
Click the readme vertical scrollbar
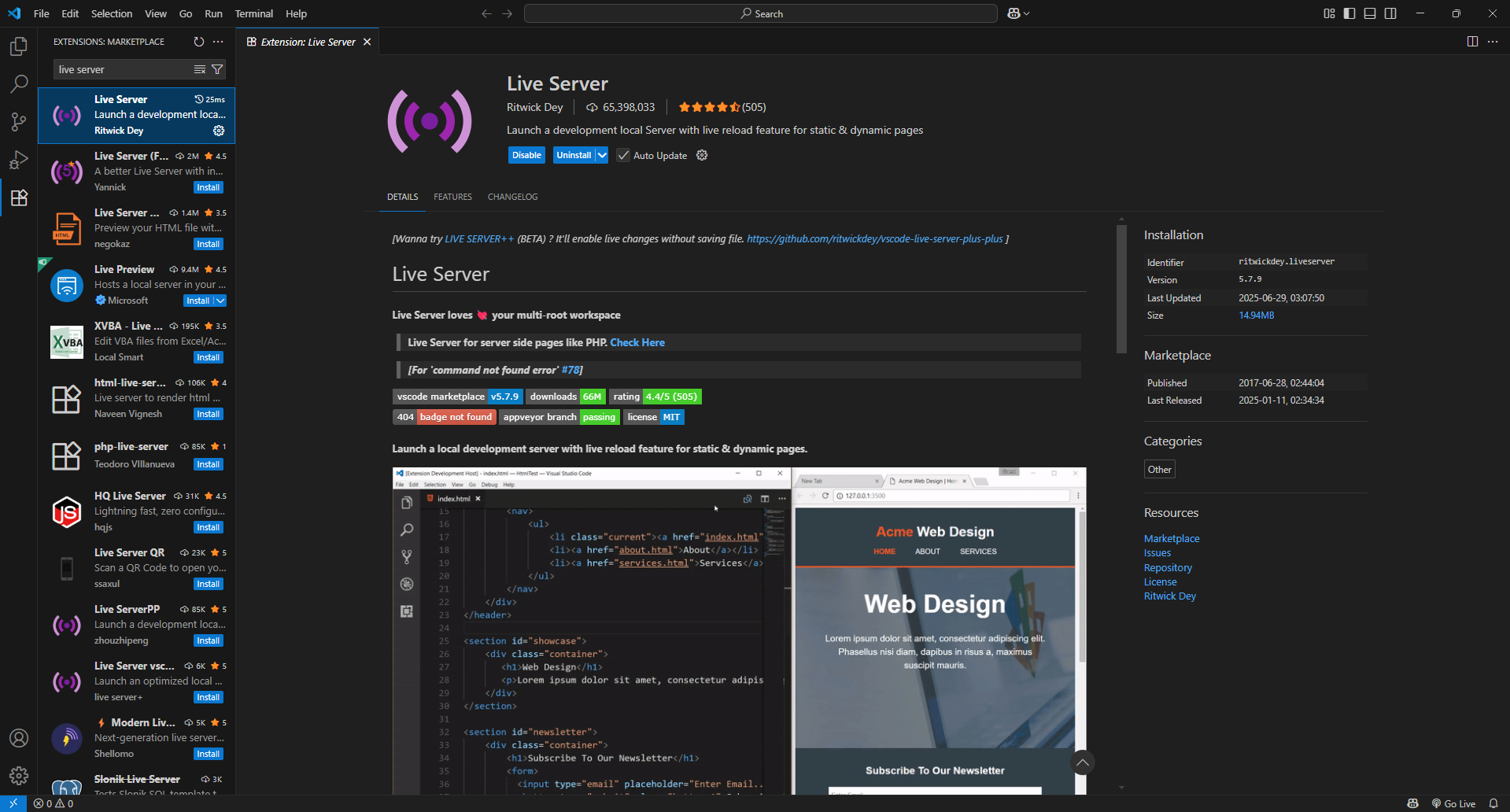1121,289
